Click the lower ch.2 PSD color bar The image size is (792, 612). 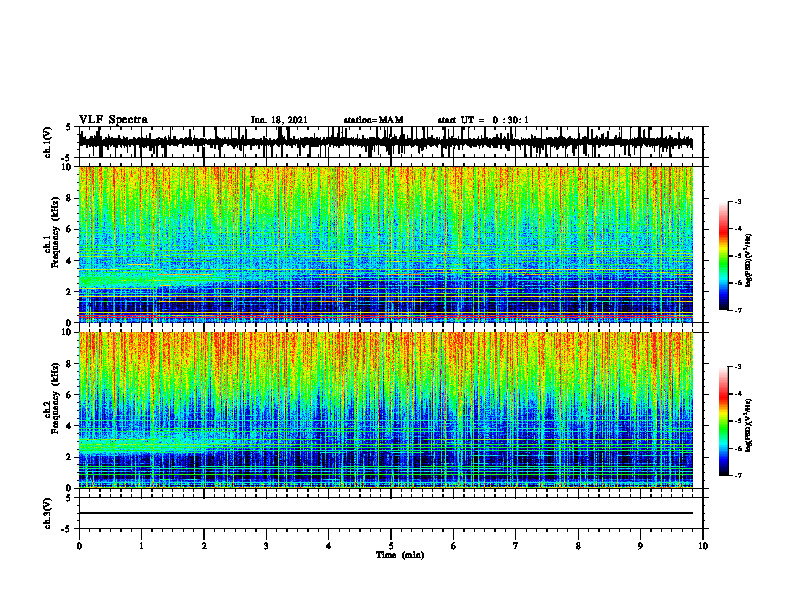coord(724,421)
